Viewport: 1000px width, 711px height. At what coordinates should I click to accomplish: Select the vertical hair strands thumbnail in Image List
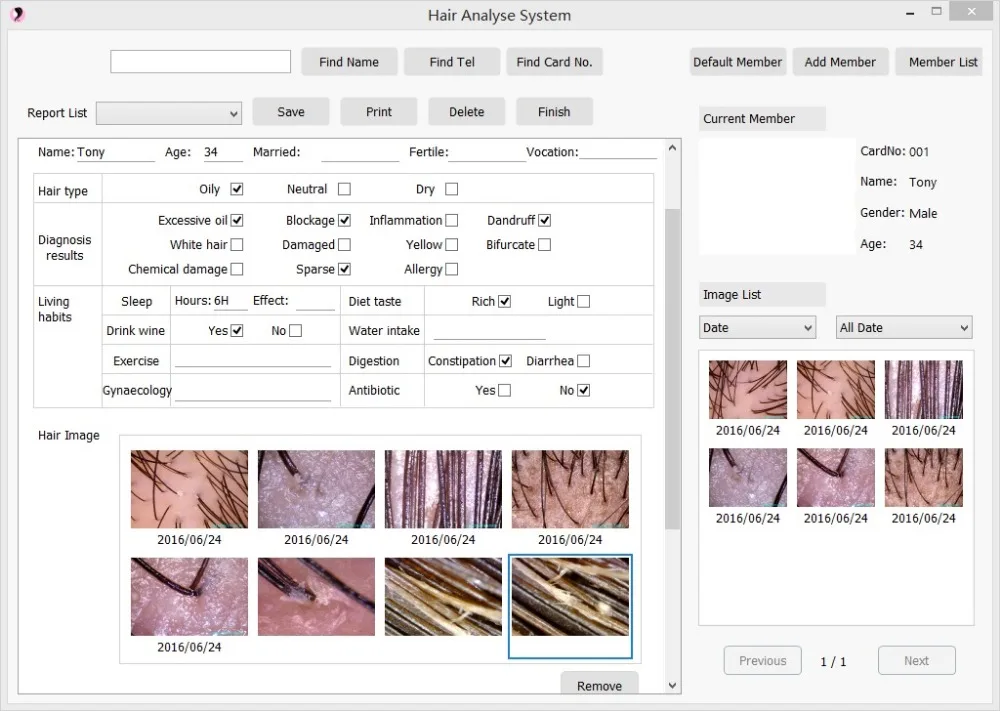tap(923, 390)
